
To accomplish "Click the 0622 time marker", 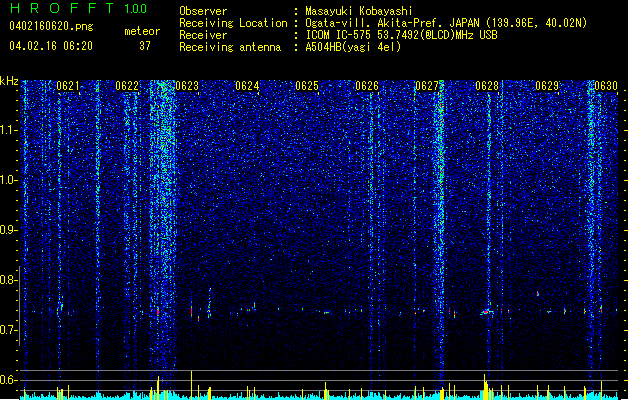I will click(127, 86).
